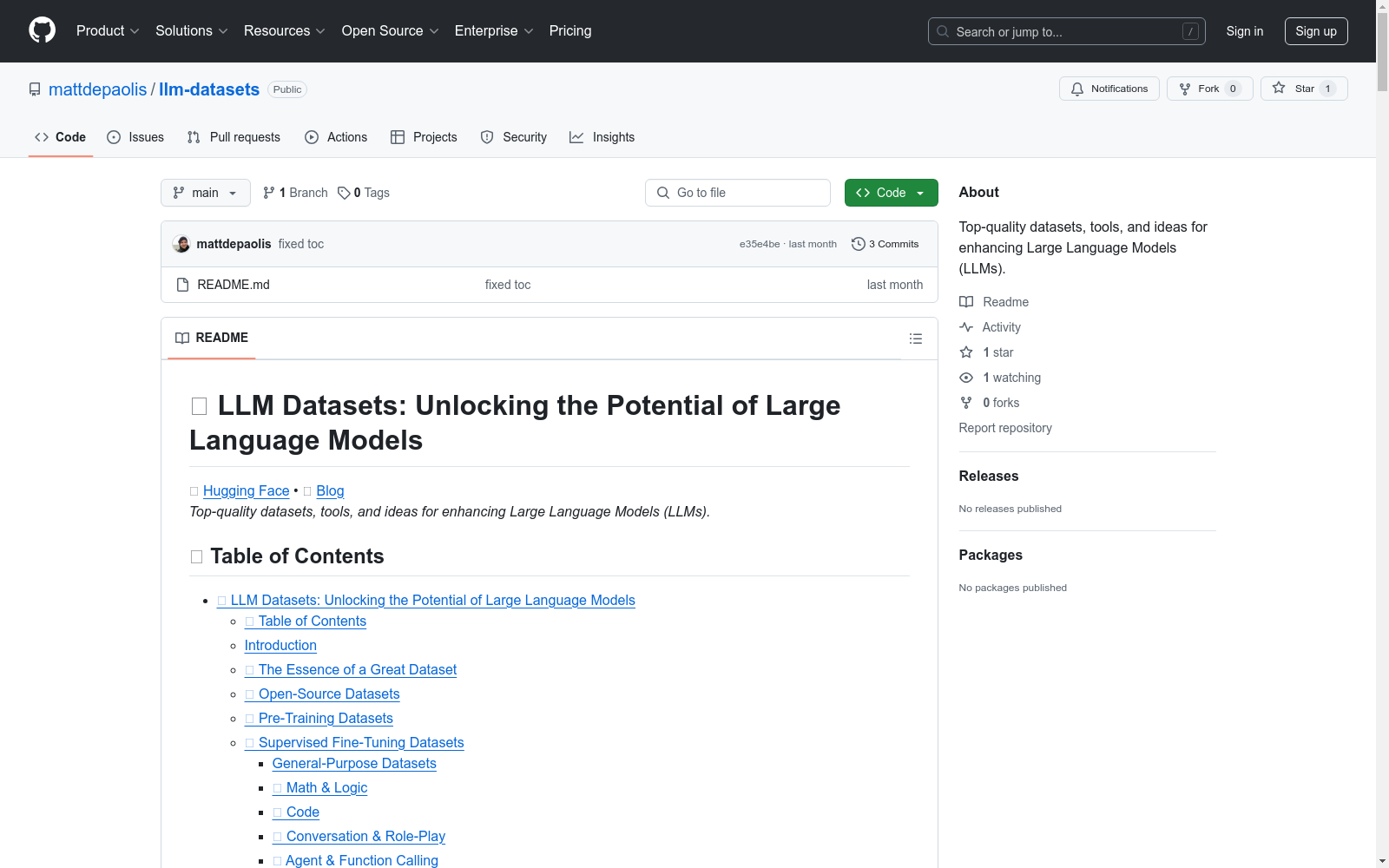This screenshot has width=1389, height=868.
Task: Jump to Pre-Training Datasets section
Action: pos(319,719)
